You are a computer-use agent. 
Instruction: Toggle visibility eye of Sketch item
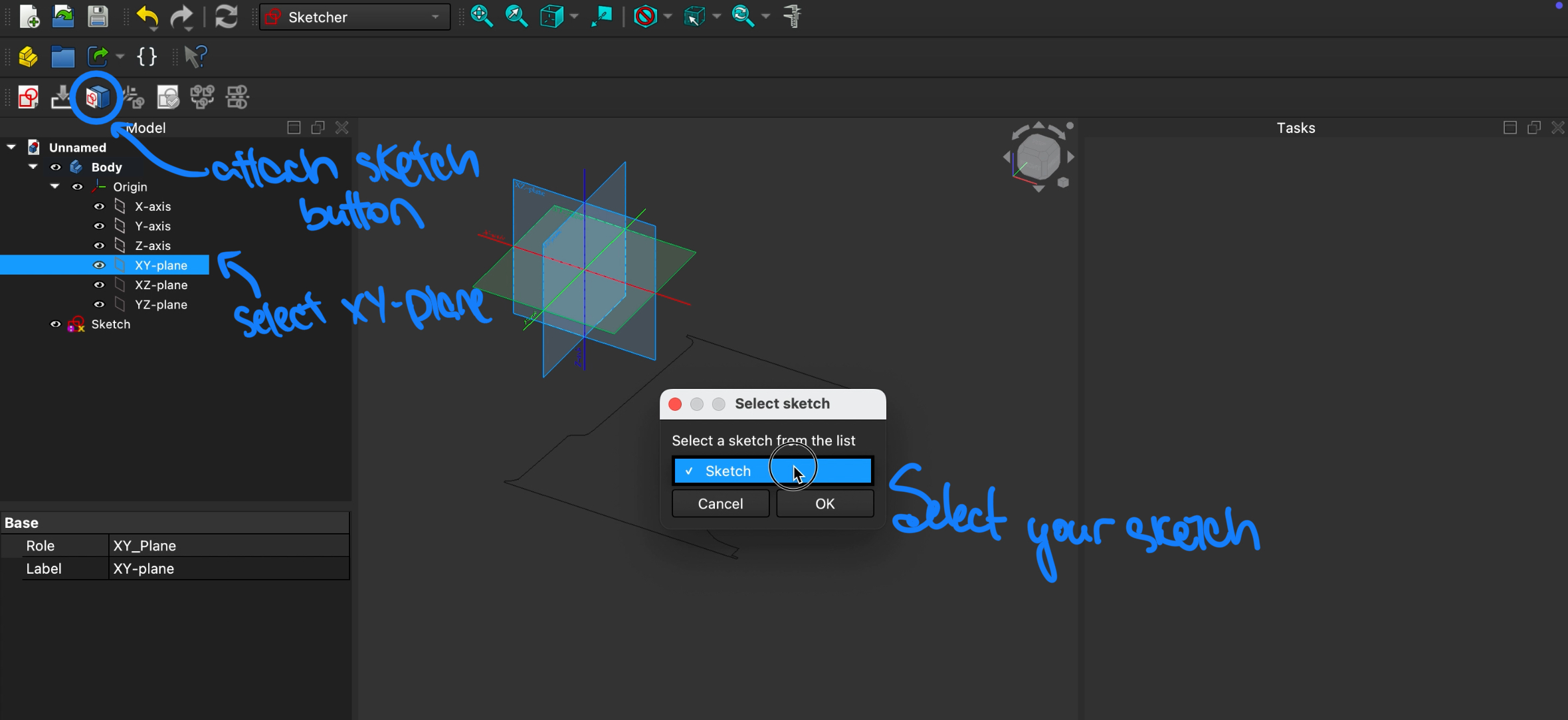(56, 324)
